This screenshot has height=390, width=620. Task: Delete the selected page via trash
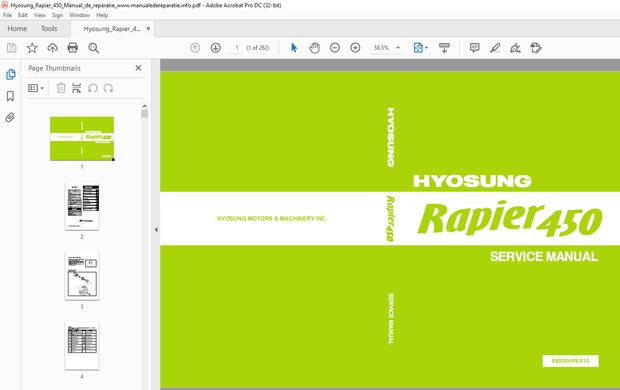61,88
